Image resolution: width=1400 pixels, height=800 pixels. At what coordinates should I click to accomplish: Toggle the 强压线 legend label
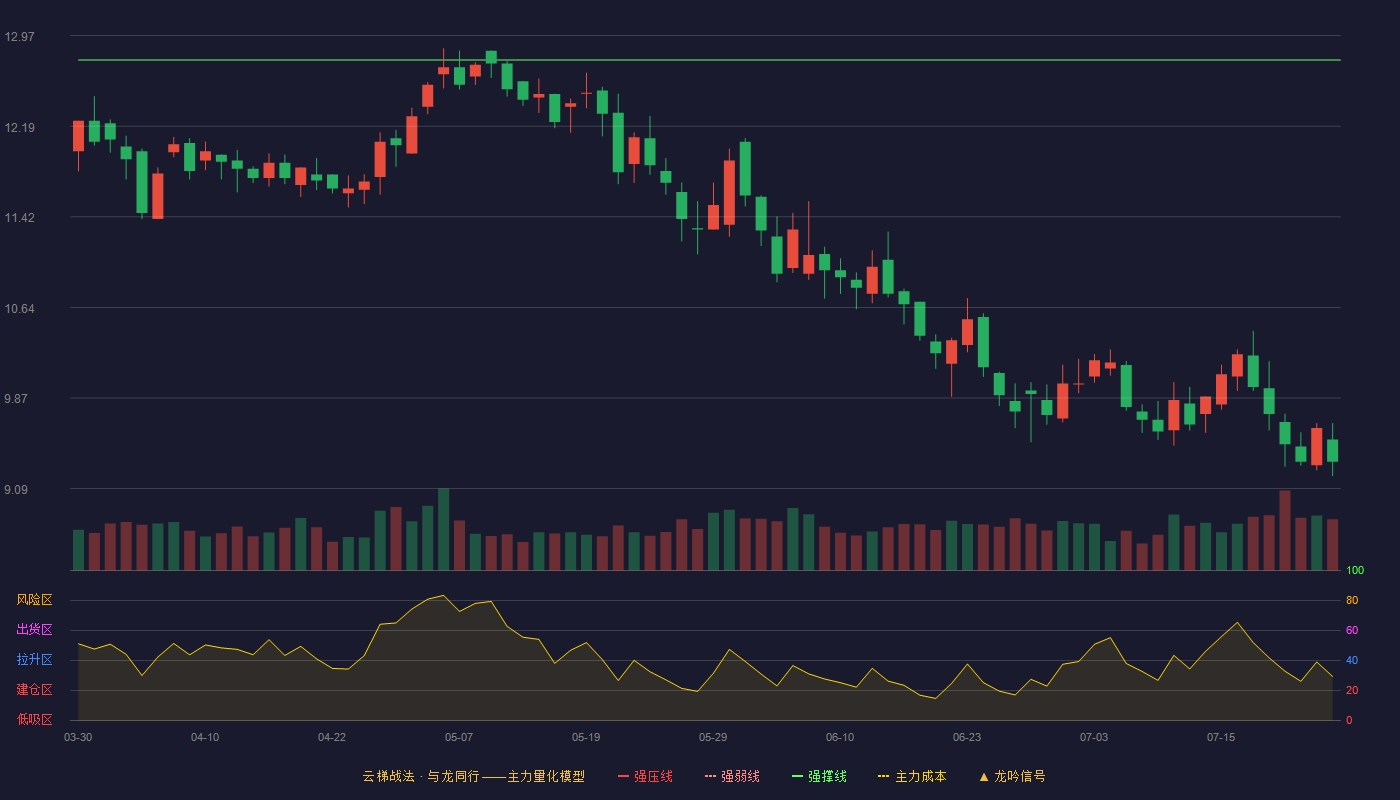653,776
